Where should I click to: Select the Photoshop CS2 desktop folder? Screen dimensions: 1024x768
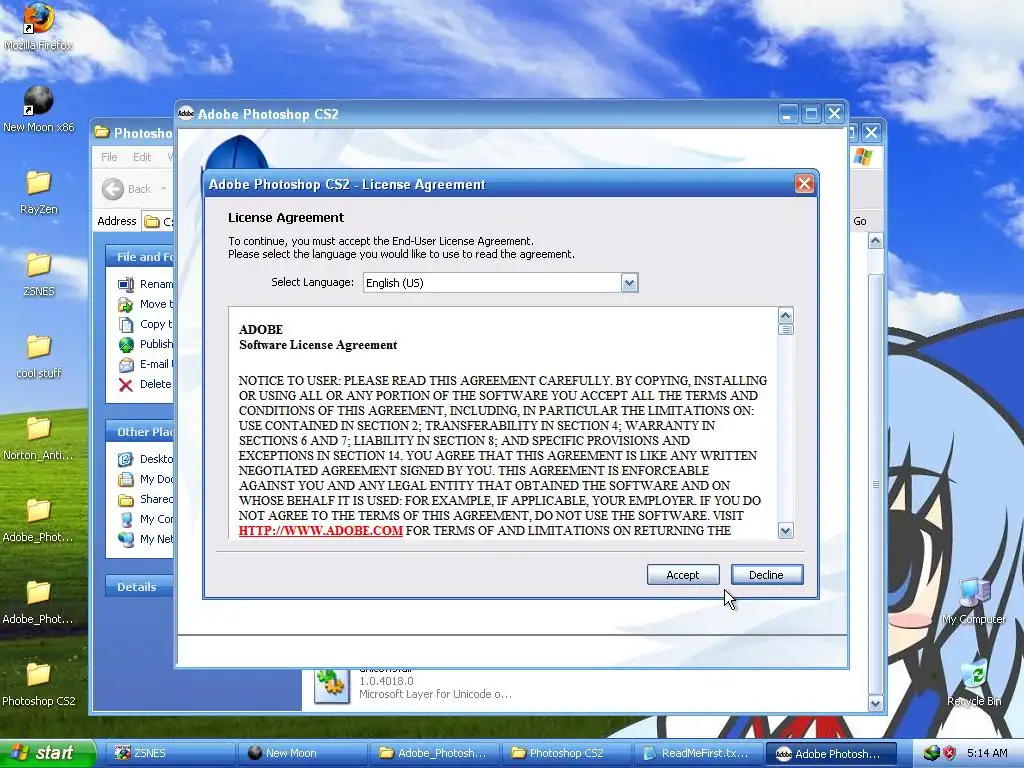coord(39,684)
